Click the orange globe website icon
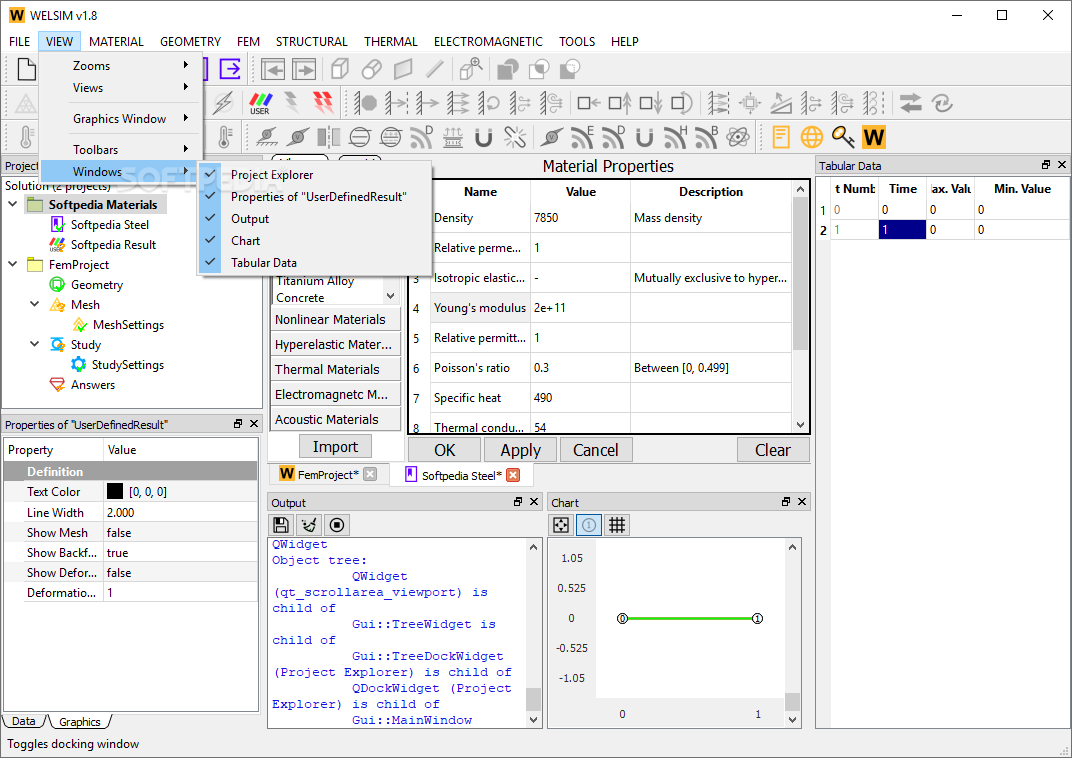This screenshot has height=758, width=1072. coord(812,137)
